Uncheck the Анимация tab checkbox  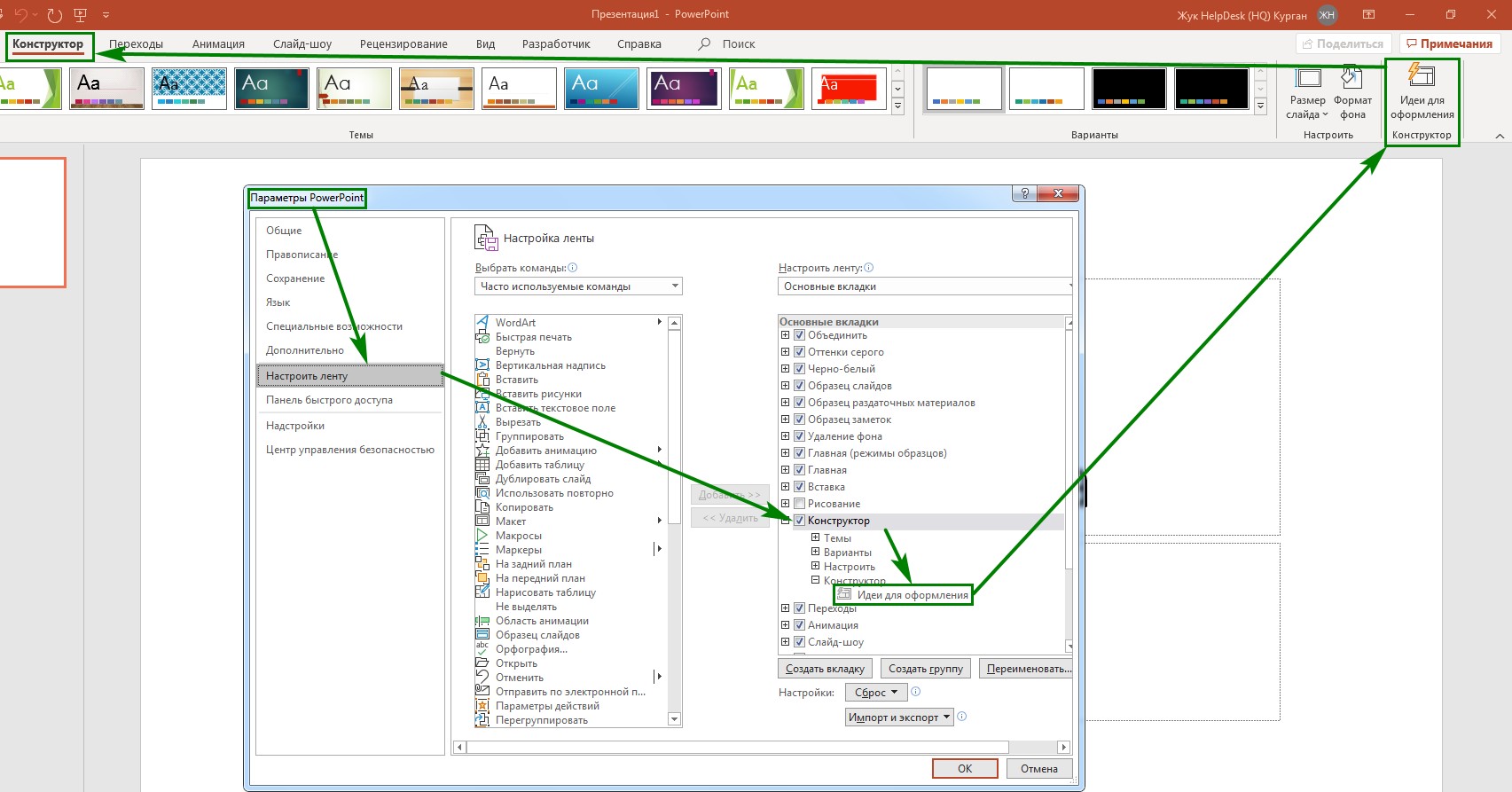pos(799,625)
